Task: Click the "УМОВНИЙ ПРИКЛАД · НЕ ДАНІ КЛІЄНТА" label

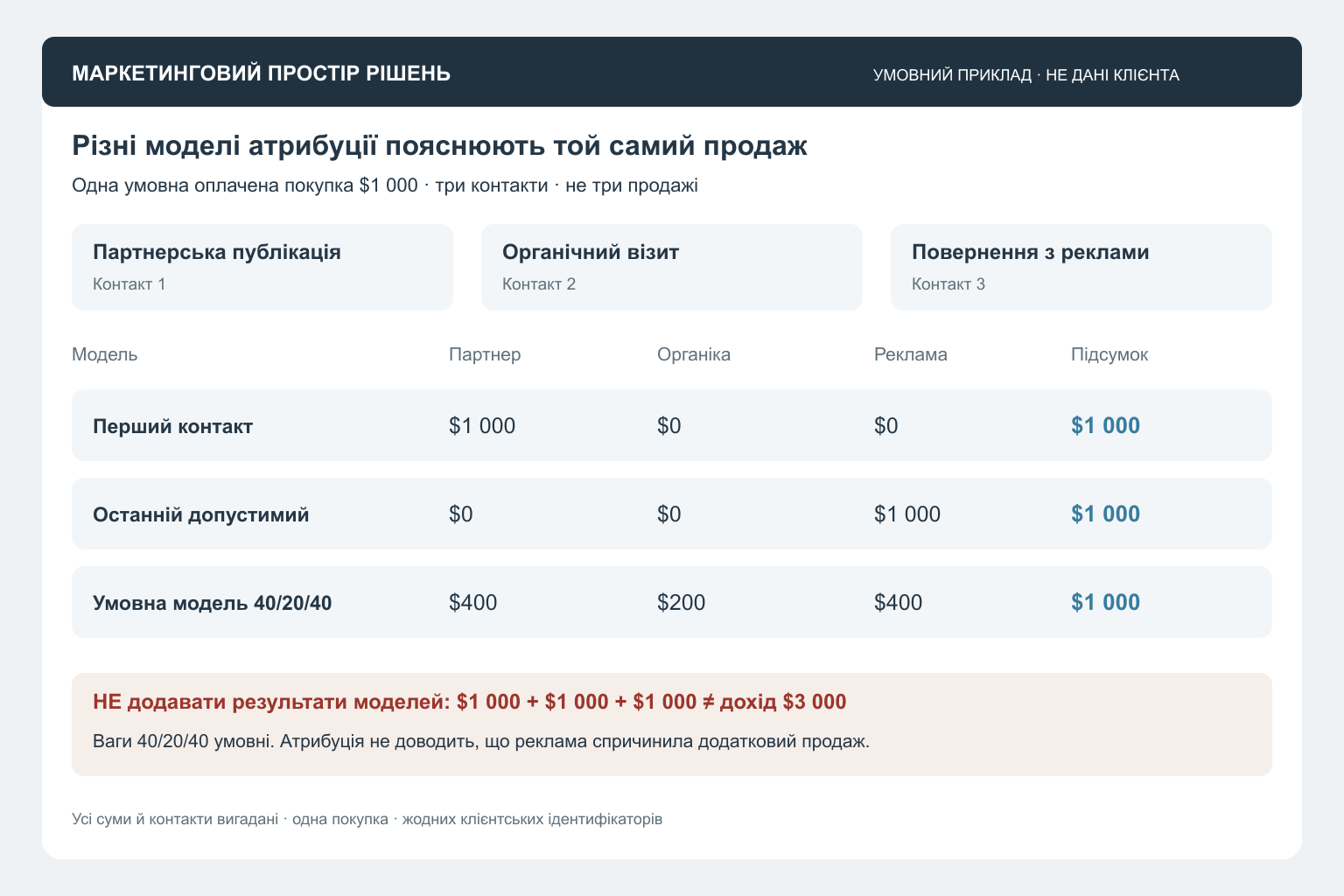Action: 1026,75
